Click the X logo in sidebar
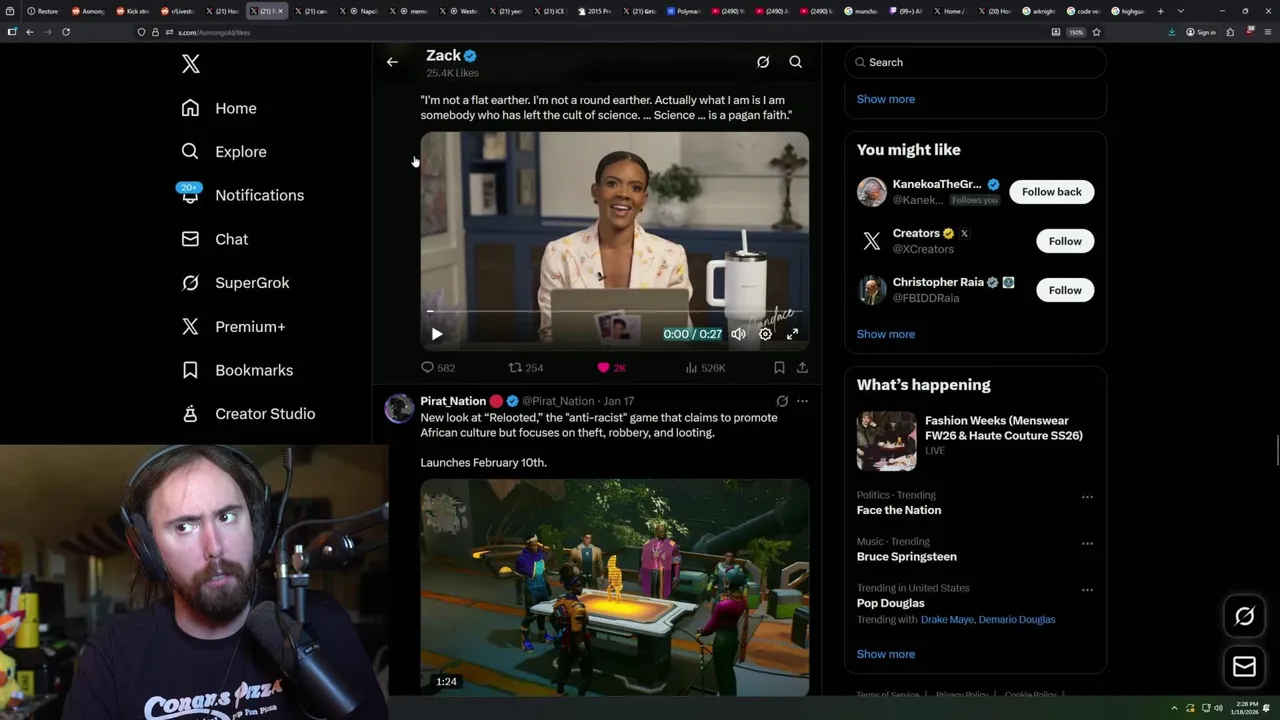Screen dimensions: 1280x720 pyautogui.click(x=191, y=64)
